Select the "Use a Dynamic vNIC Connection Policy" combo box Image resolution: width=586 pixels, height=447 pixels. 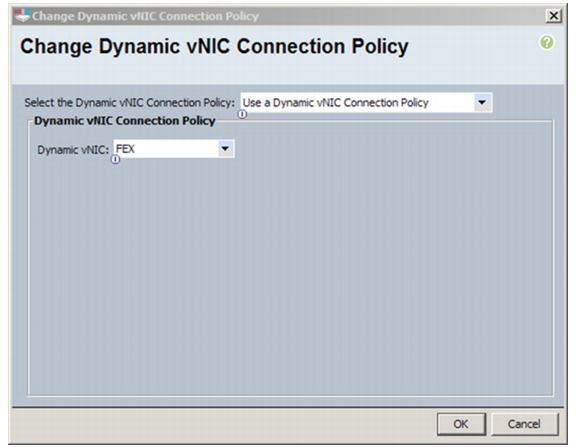(366, 102)
